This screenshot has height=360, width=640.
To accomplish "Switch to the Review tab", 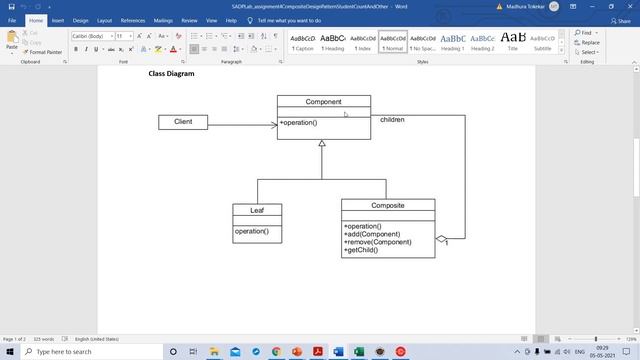I will tap(189, 20).
